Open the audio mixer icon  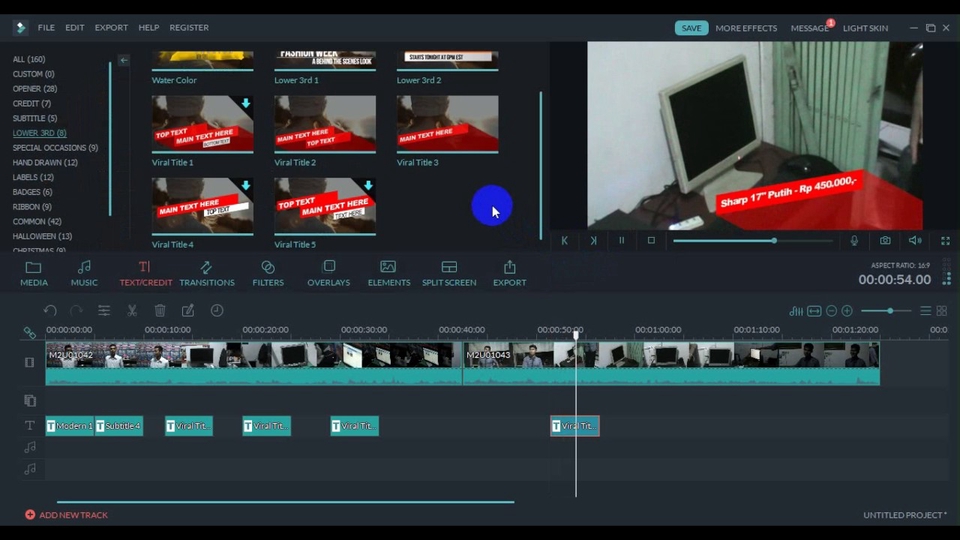coord(796,311)
